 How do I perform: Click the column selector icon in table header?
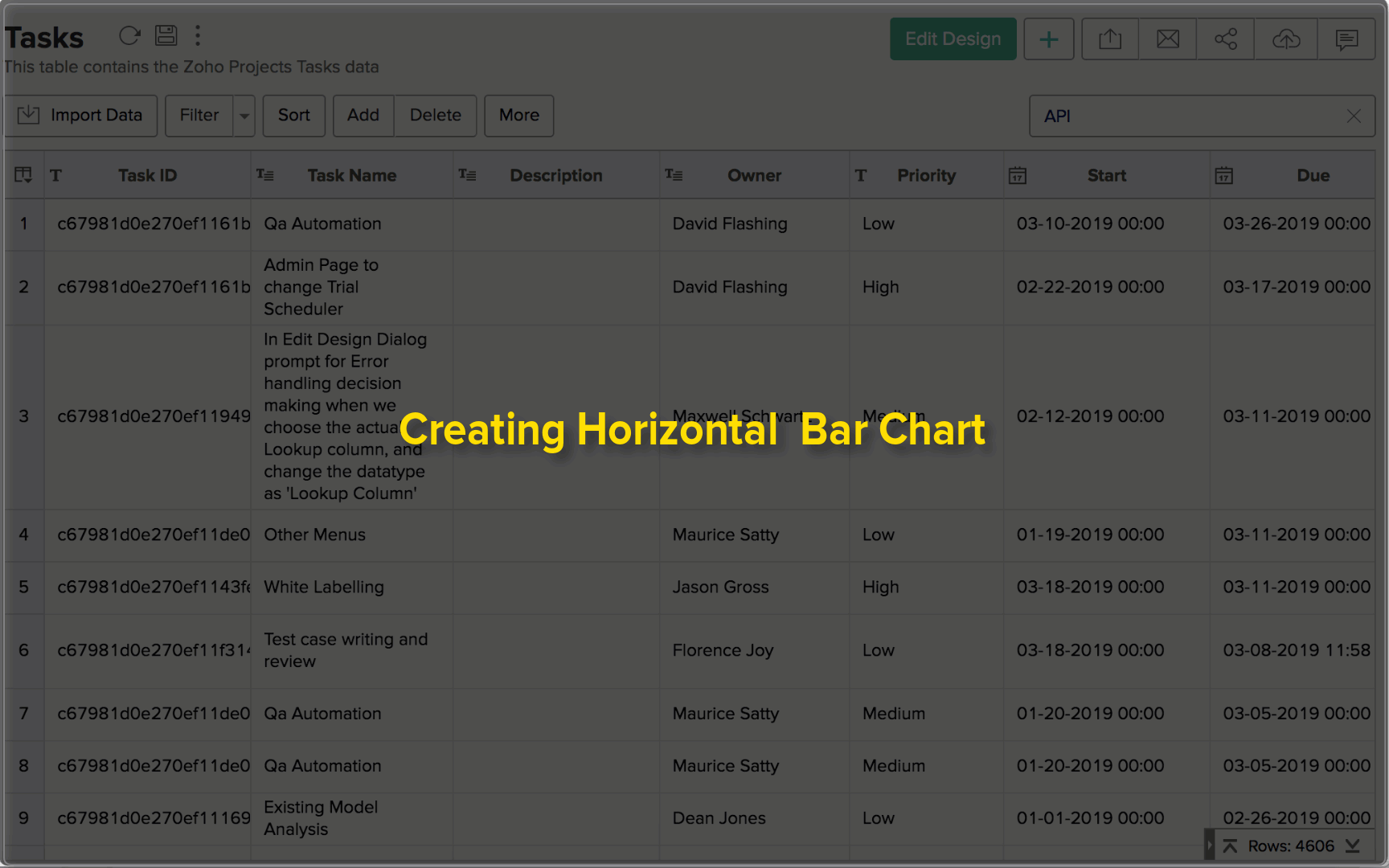[23, 175]
